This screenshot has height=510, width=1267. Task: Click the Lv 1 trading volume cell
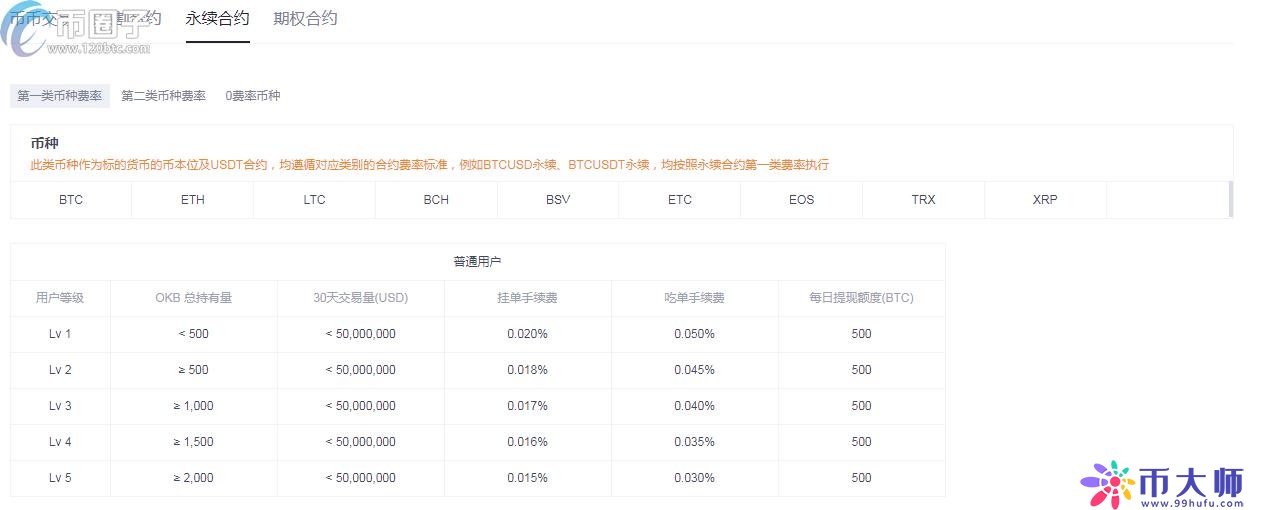[361, 334]
